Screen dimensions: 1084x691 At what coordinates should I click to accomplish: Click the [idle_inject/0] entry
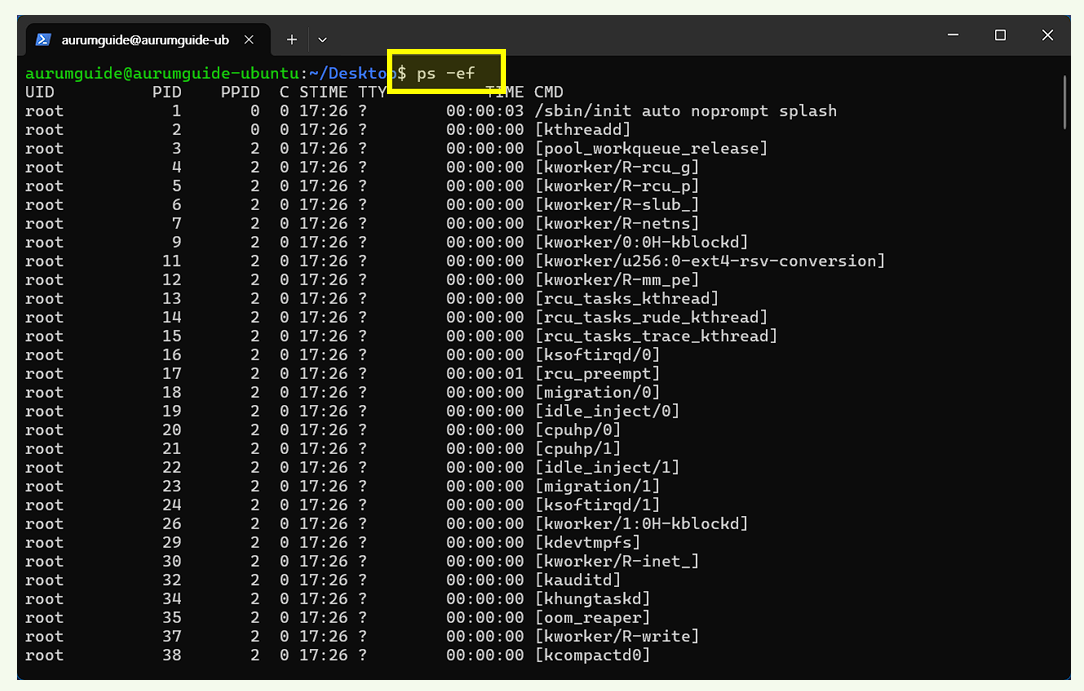click(607, 410)
